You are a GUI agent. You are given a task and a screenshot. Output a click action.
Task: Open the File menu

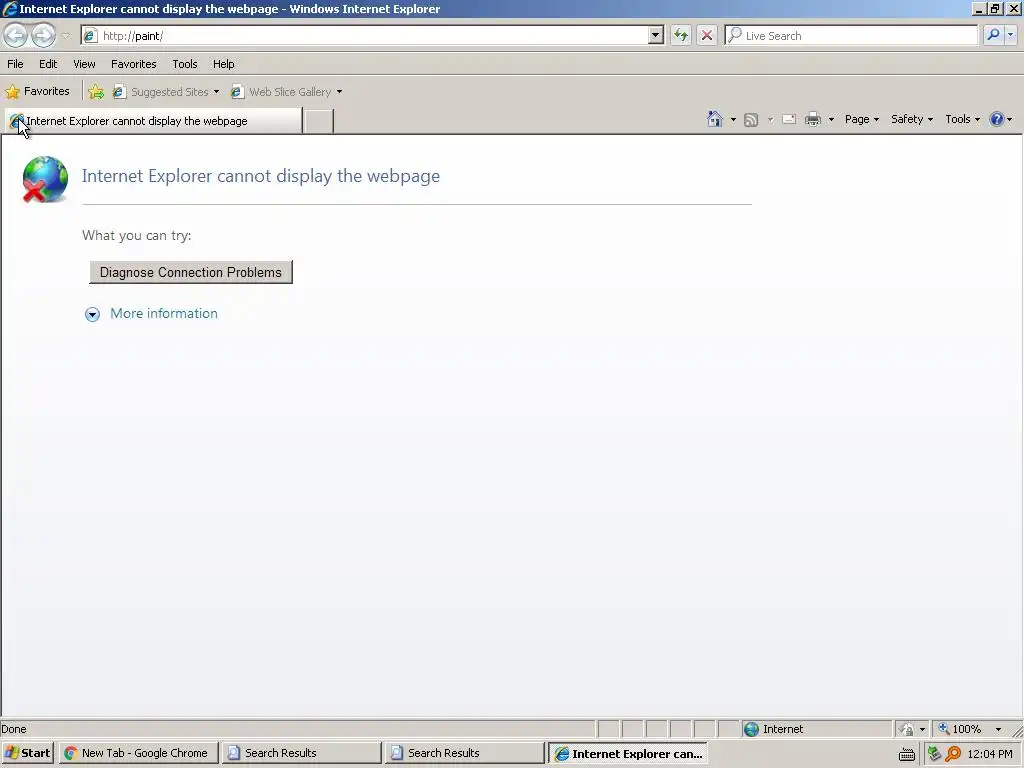15,64
